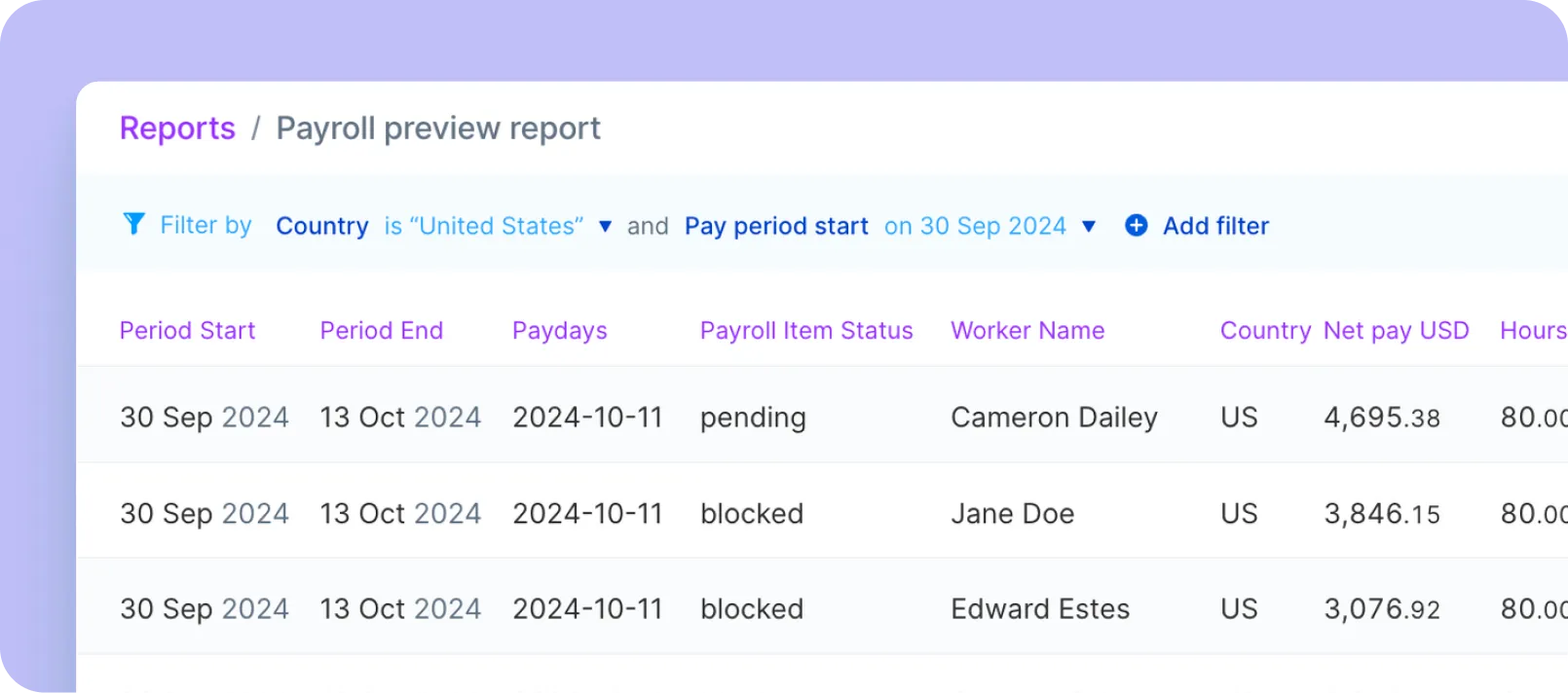Sort by Payroll Item Status column
This screenshot has width=1568, height=693.
pos(805,330)
